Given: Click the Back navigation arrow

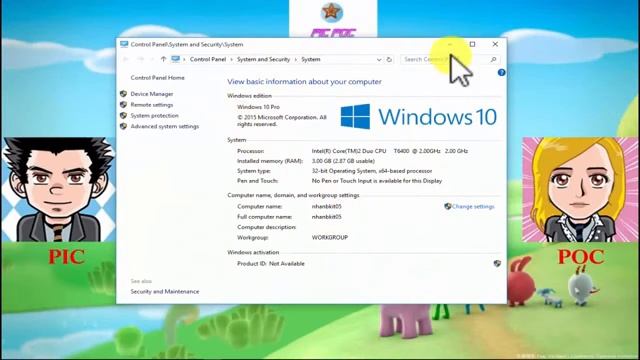Looking at the screenshot, I should (x=126, y=59).
